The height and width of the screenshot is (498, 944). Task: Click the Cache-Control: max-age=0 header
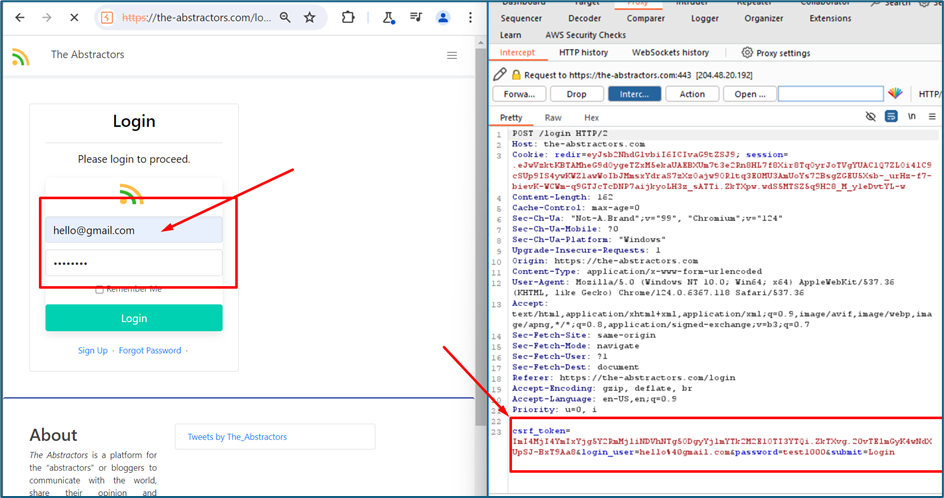point(576,208)
